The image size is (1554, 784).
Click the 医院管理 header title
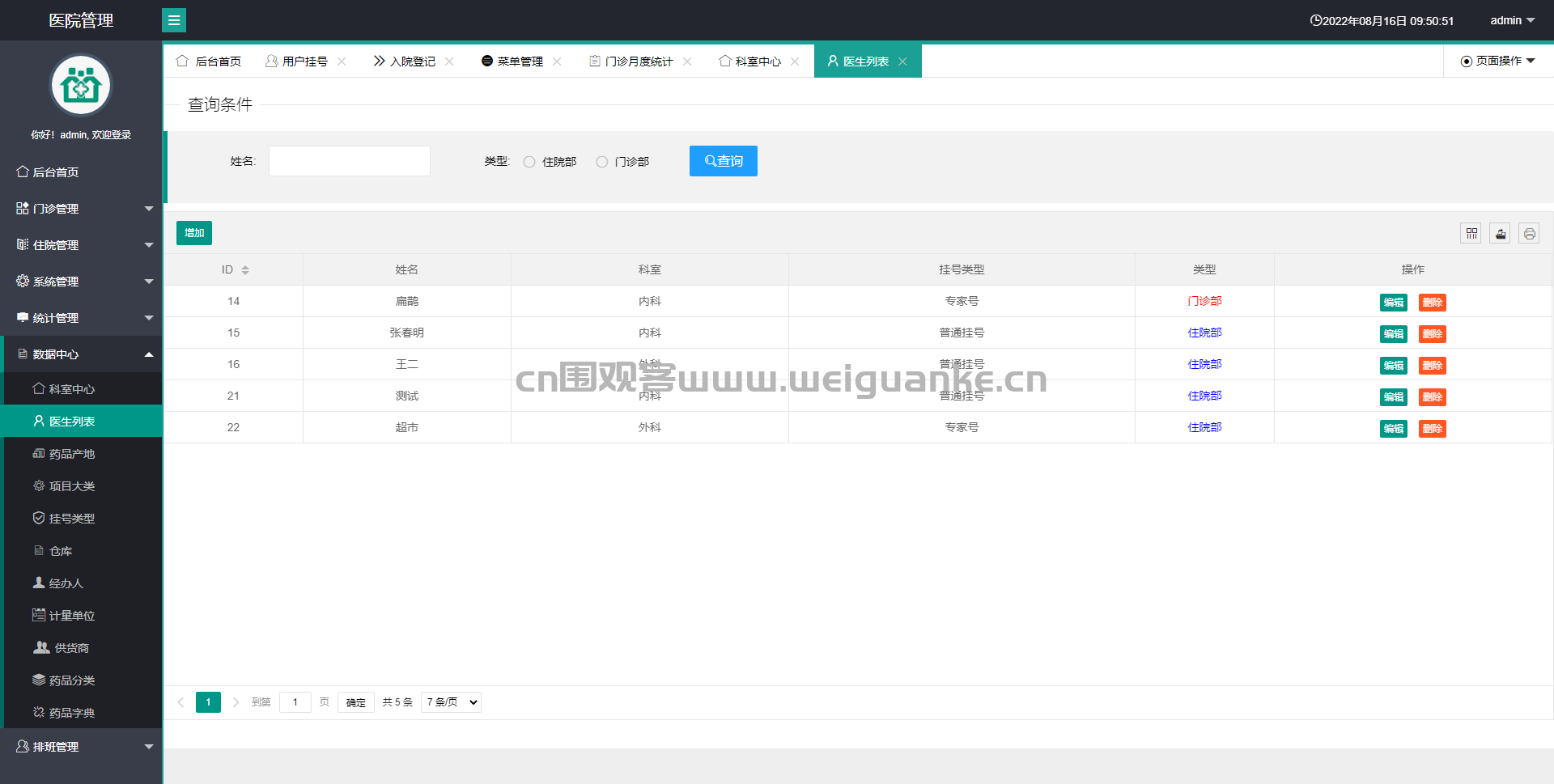[x=81, y=20]
